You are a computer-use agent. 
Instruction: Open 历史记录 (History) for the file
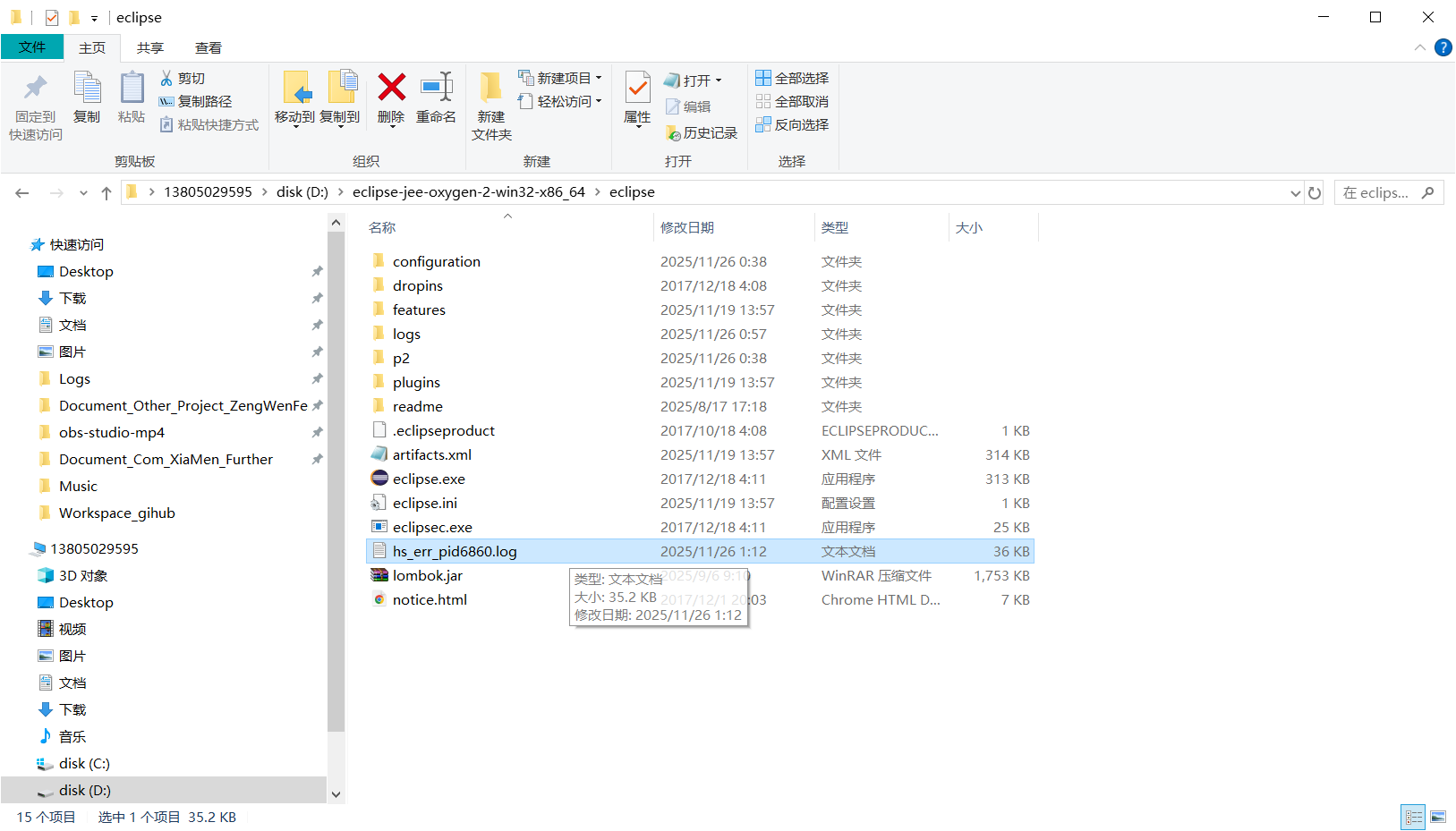(x=703, y=132)
